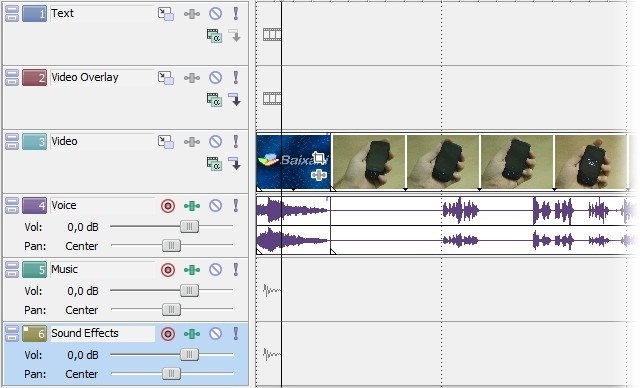This screenshot has width=640, height=388.
Task: Click Voice track 0,0 dB volume value
Action: pyautogui.click(x=83, y=227)
